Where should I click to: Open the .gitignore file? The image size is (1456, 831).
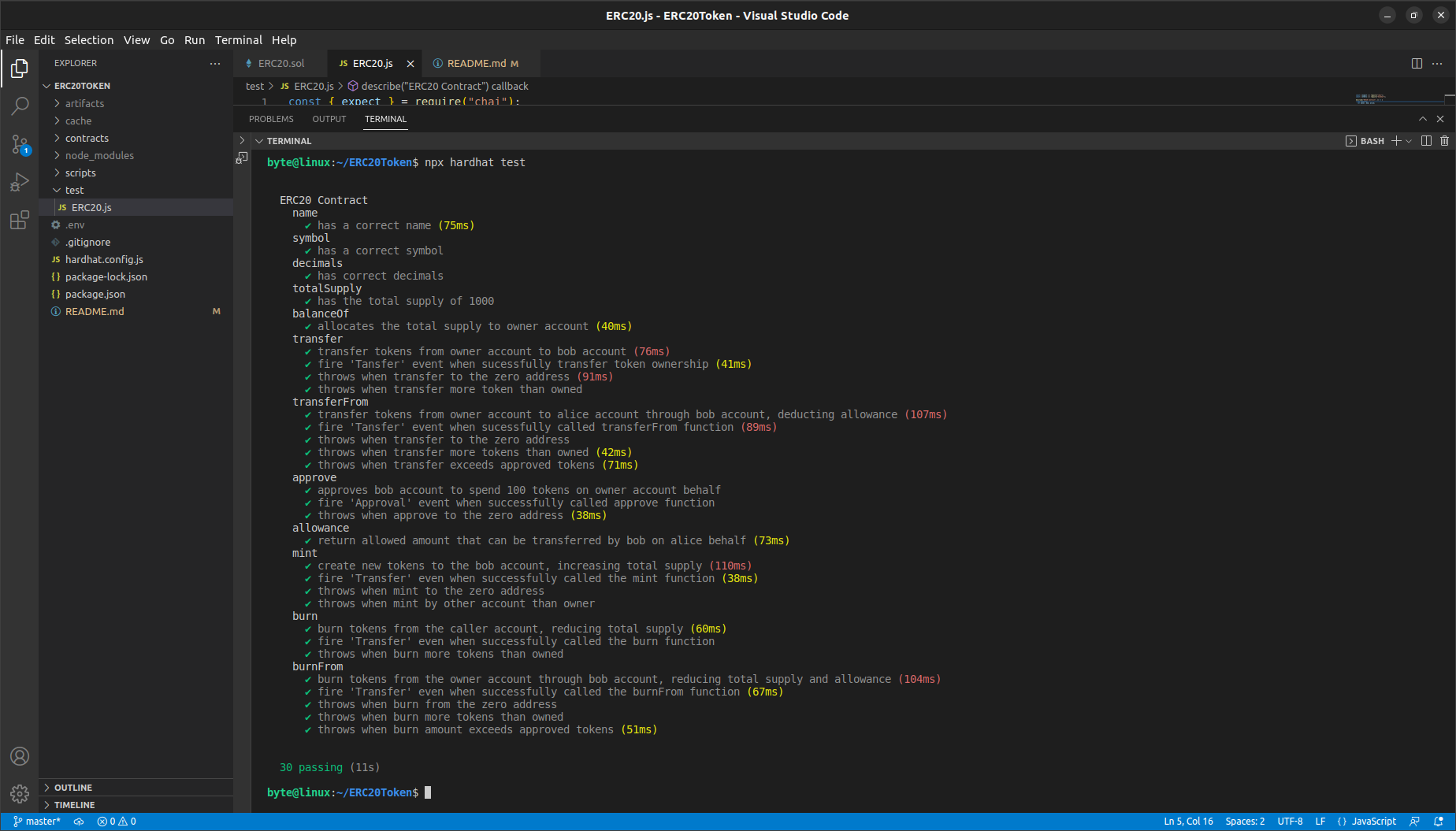[x=136, y=242]
